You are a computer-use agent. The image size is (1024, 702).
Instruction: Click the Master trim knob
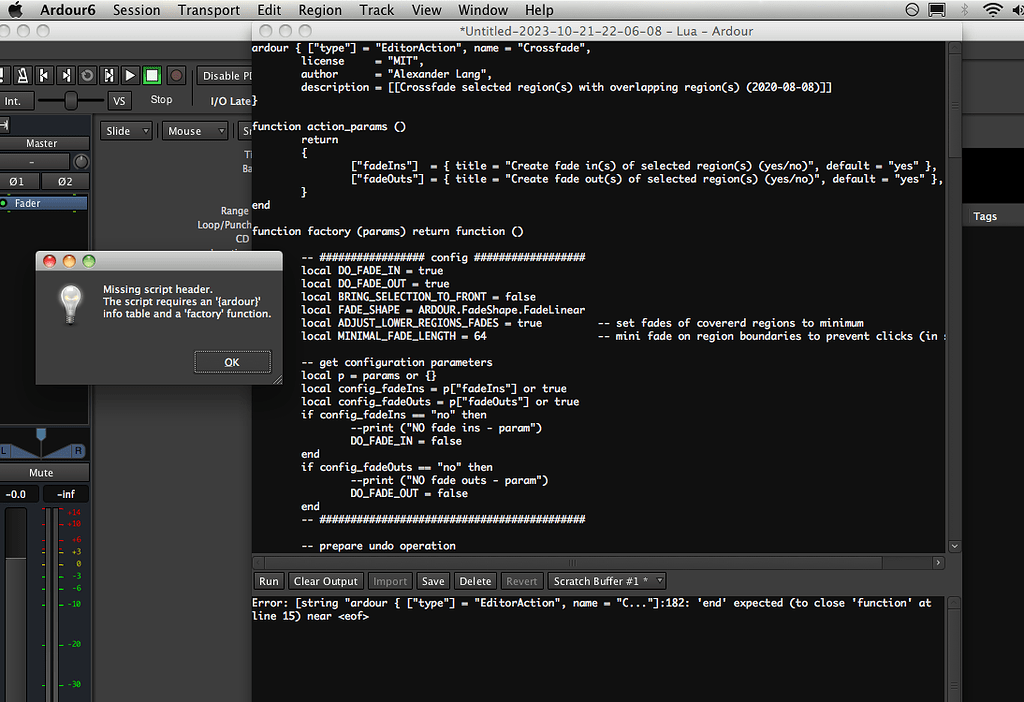click(80, 162)
